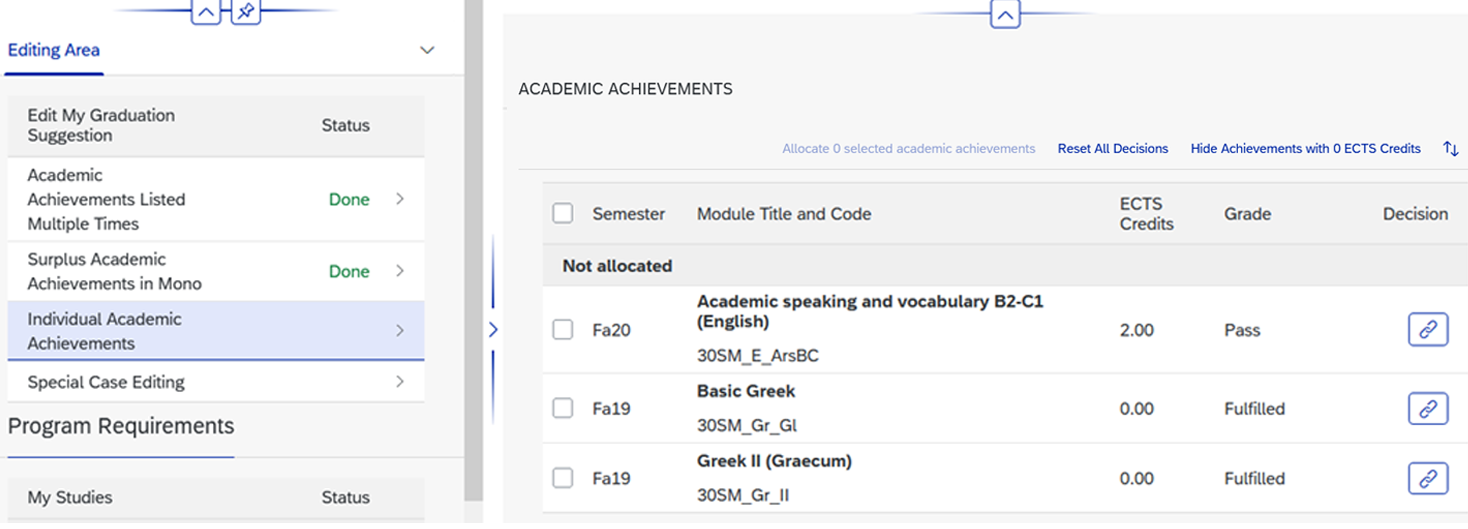The image size is (1468, 529).
Task: Click Hide Achievements with 0 ECTS Credits
Action: click(x=1305, y=149)
